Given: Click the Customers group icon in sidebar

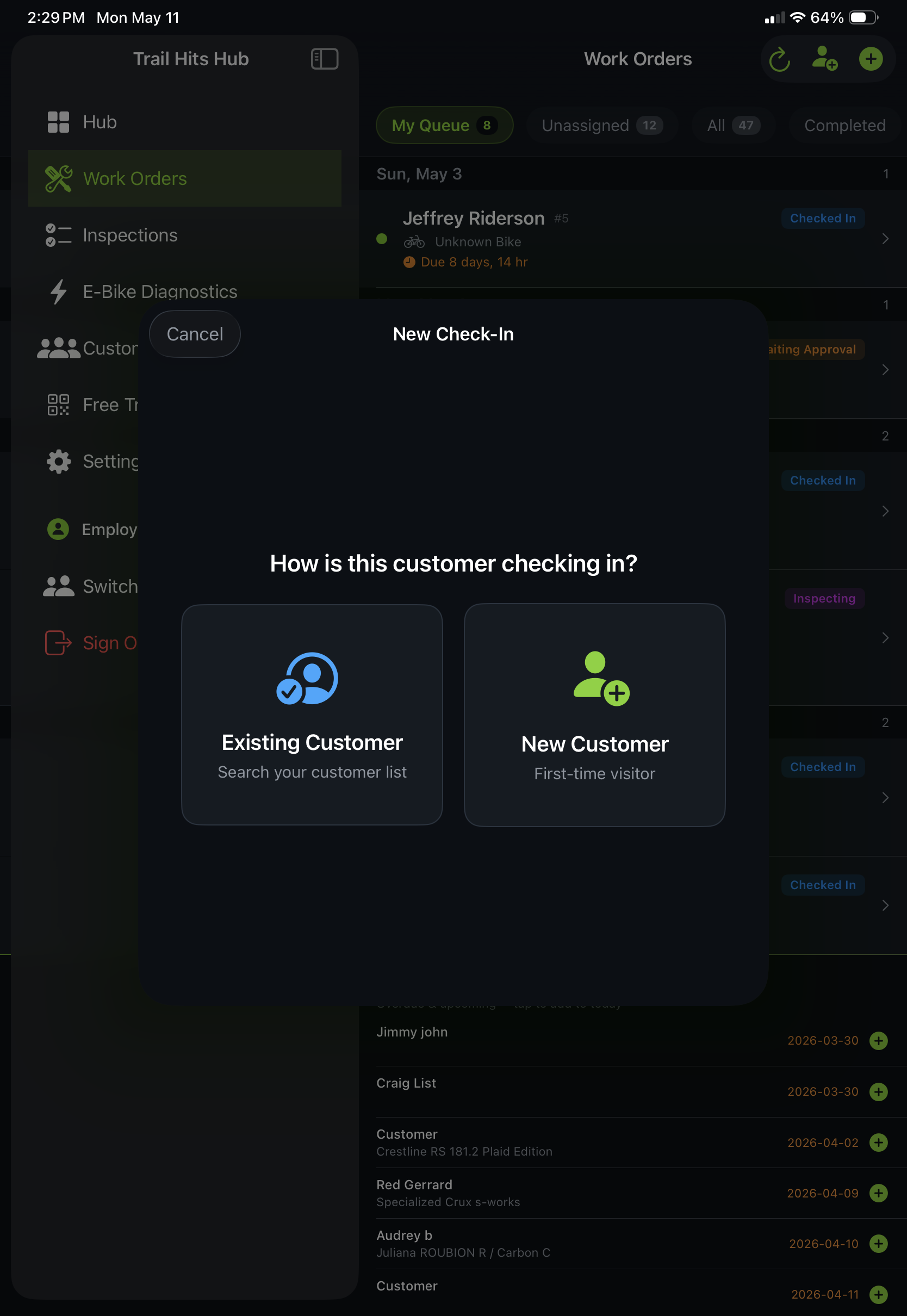Looking at the screenshot, I should pyautogui.click(x=59, y=349).
